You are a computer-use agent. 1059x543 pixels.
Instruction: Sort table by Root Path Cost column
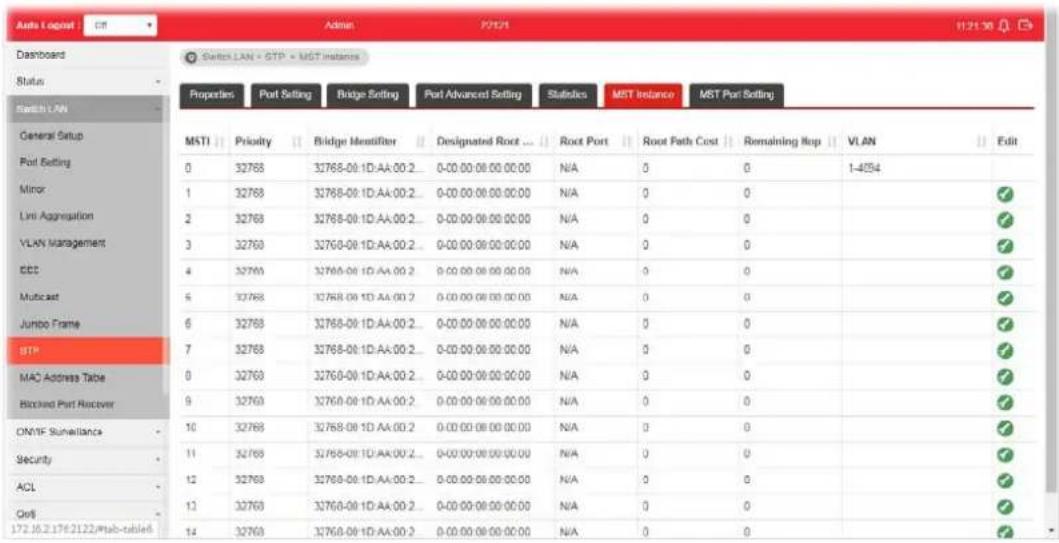[x=688, y=142]
